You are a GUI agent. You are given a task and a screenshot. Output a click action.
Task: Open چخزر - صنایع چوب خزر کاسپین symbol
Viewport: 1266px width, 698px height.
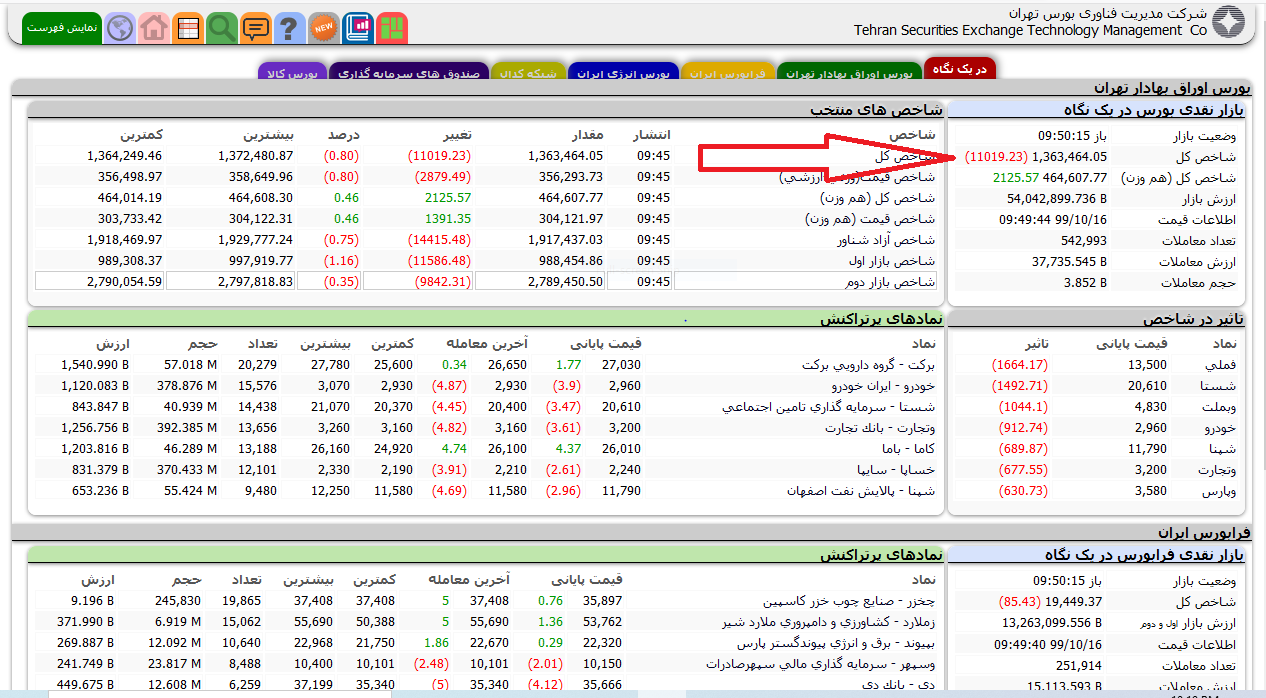coord(849,601)
